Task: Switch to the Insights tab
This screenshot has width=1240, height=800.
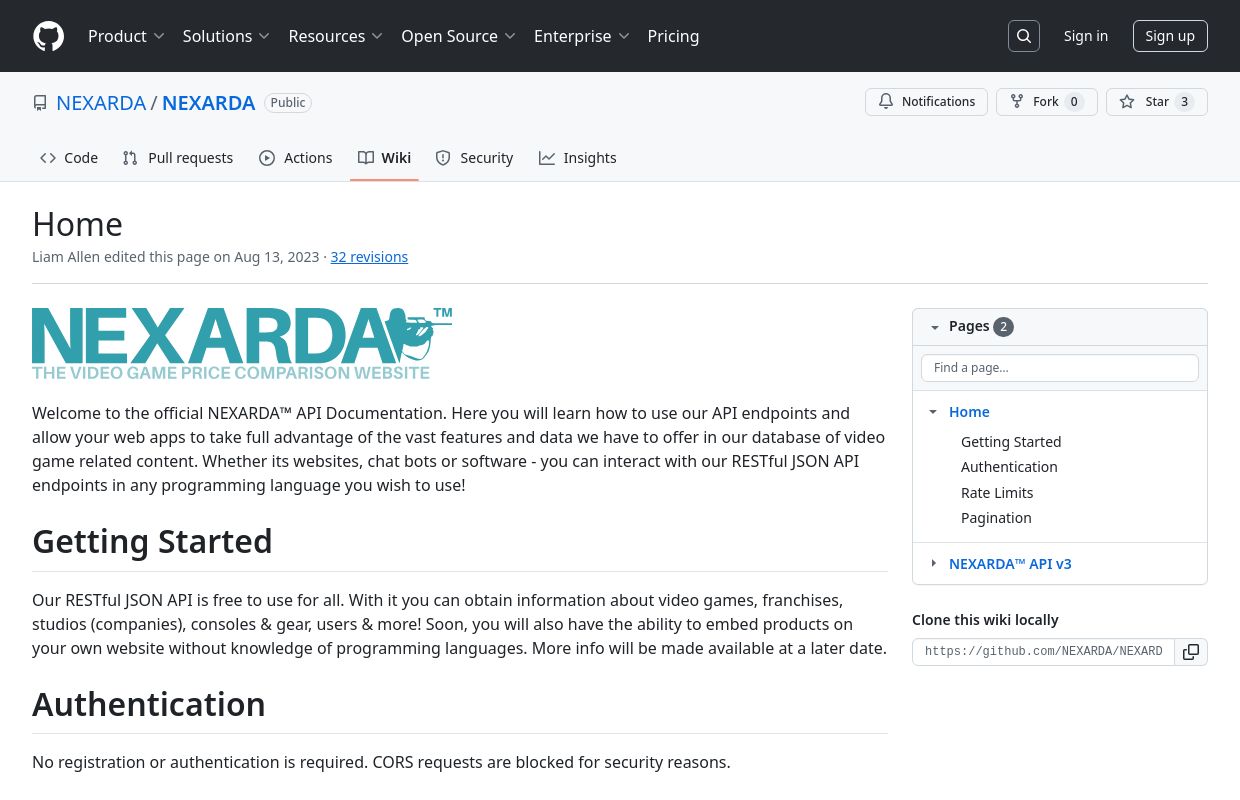Action: pyautogui.click(x=578, y=158)
